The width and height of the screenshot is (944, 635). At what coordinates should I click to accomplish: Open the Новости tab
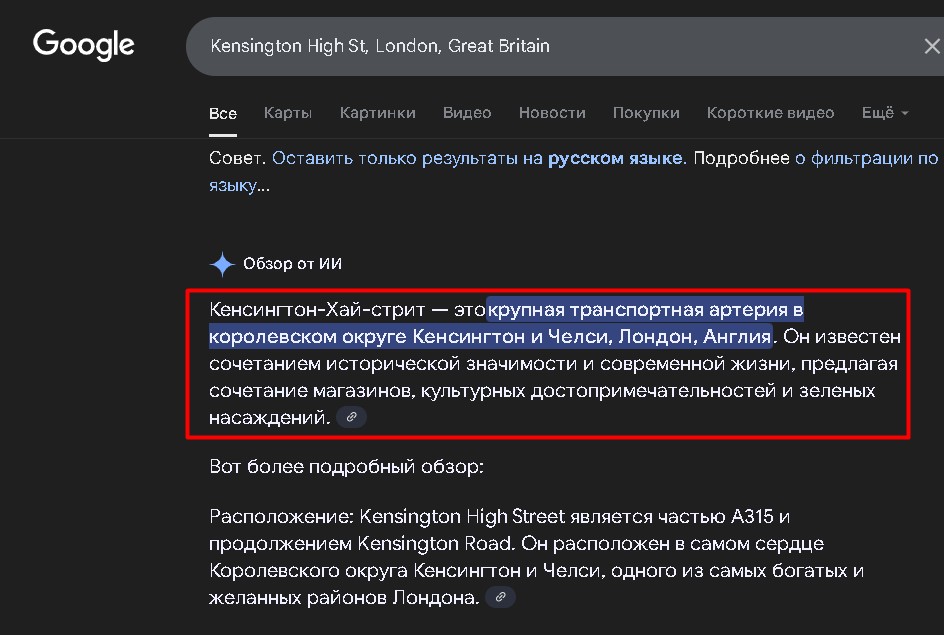(x=552, y=113)
